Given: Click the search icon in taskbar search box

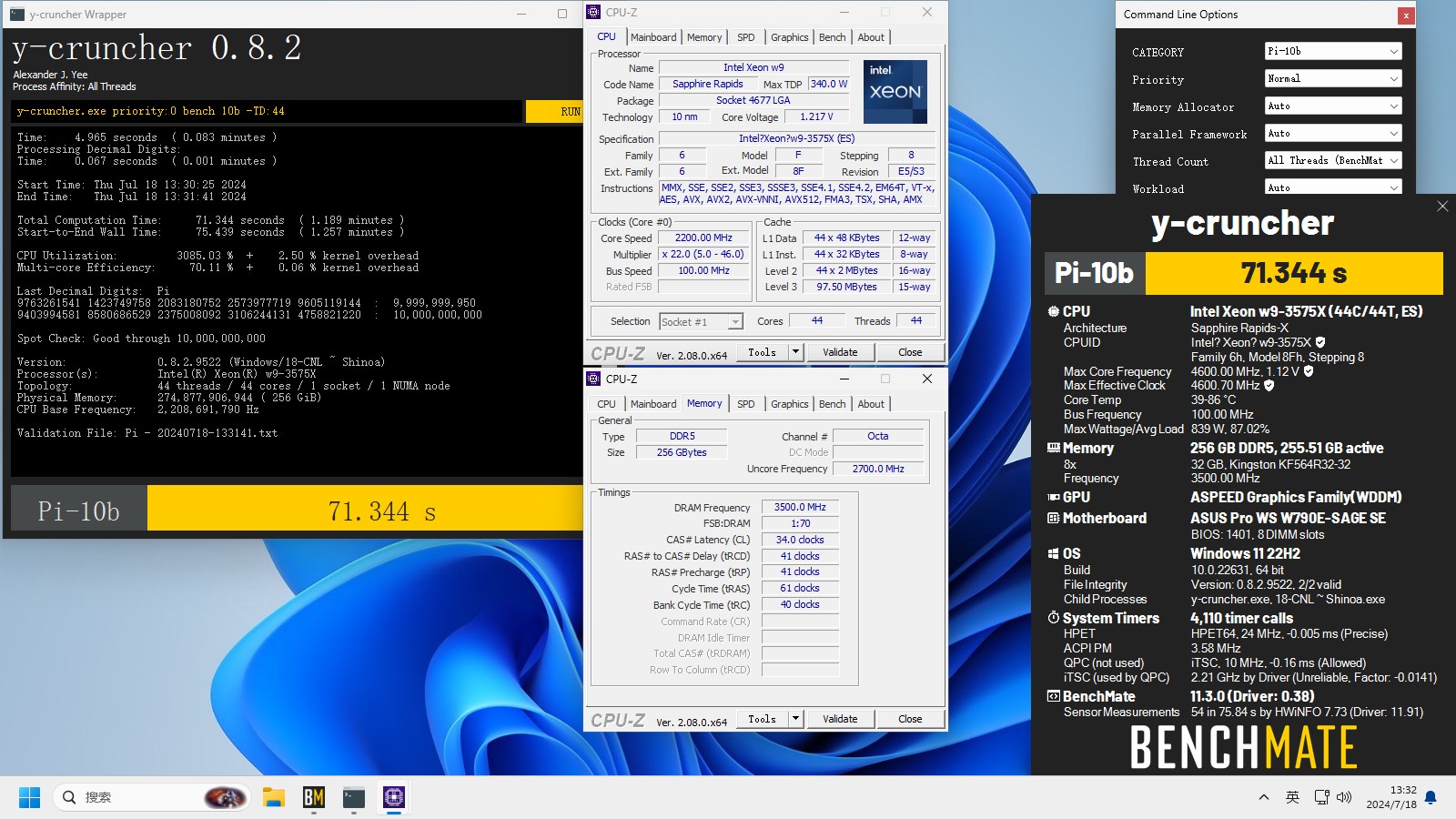Looking at the screenshot, I should (x=69, y=797).
